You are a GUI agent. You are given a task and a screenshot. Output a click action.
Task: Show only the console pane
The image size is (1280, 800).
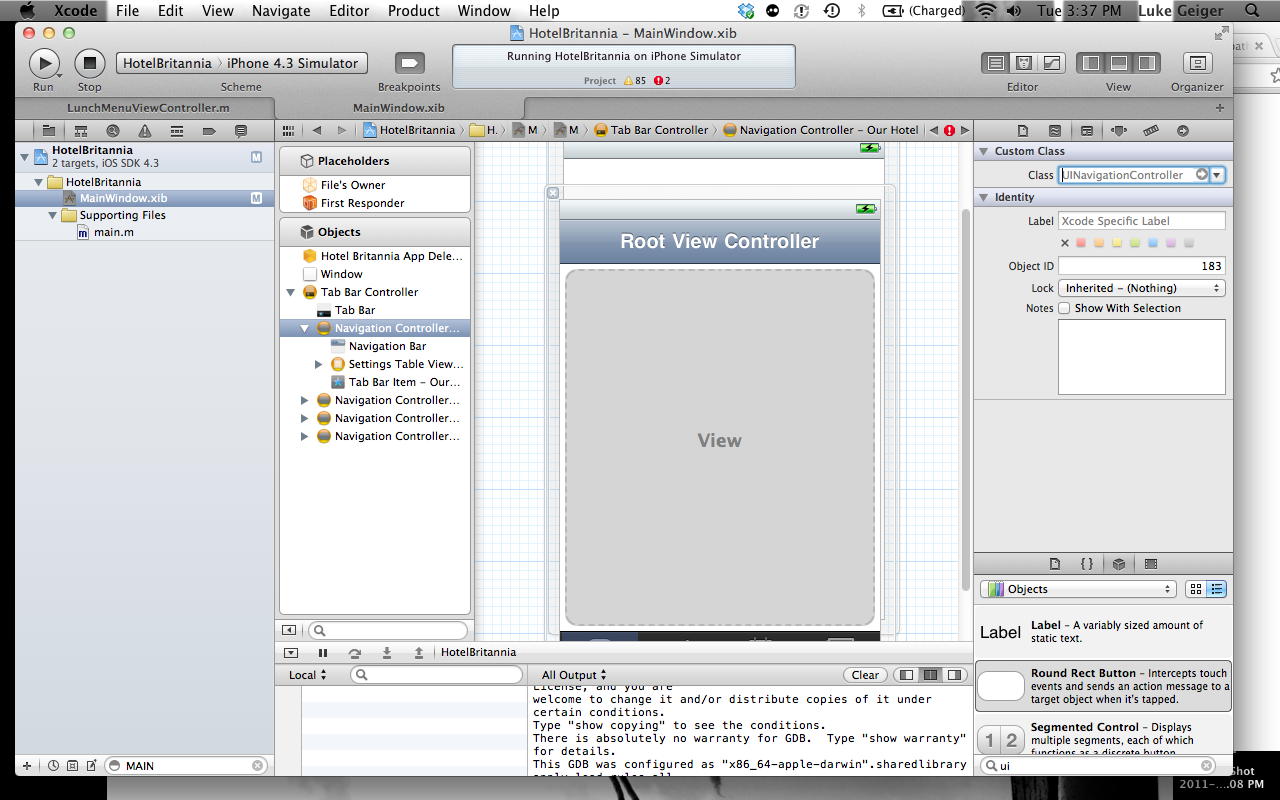tap(956, 675)
